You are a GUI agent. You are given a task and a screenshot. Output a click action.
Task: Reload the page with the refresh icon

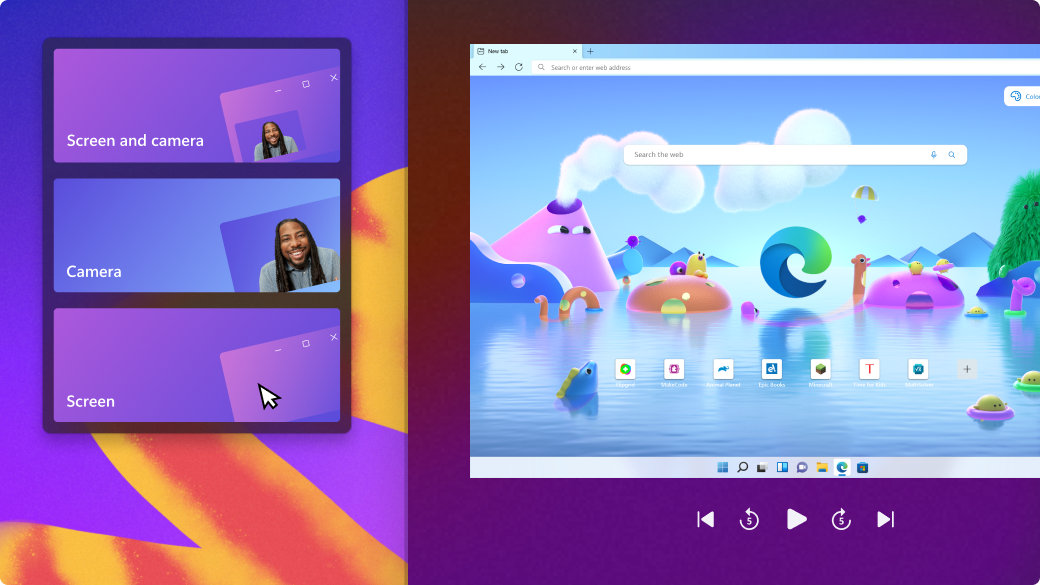(518, 67)
